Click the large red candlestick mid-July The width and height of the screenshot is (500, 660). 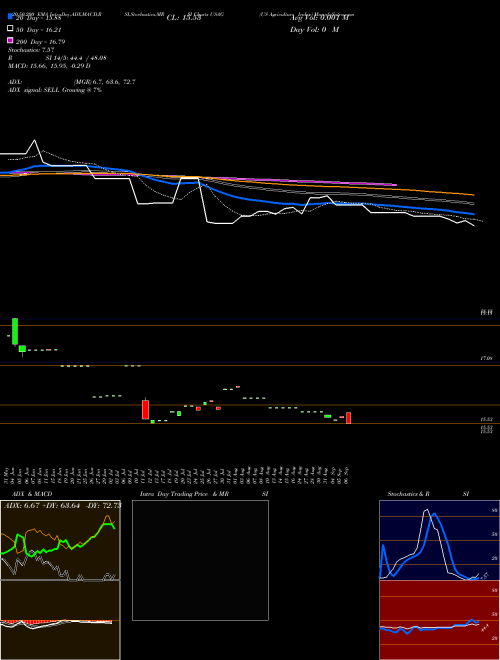pyautogui.click(x=146, y=409)
